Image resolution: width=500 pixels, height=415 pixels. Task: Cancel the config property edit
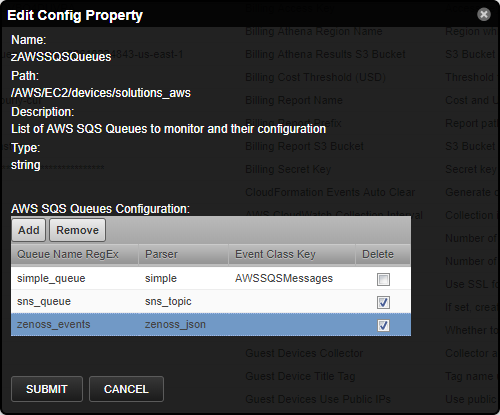coord(126,389)
